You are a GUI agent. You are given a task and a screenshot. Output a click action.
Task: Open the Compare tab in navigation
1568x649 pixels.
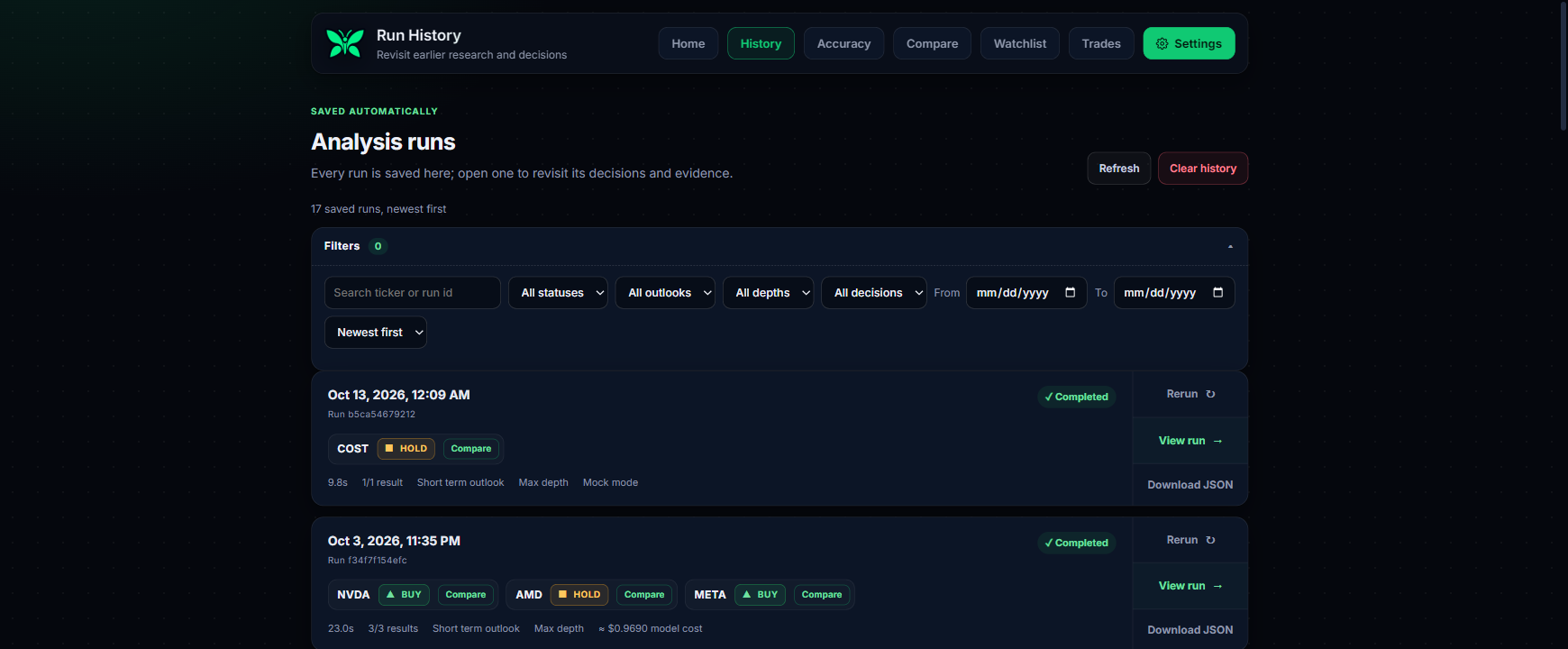tap(932, 43)
